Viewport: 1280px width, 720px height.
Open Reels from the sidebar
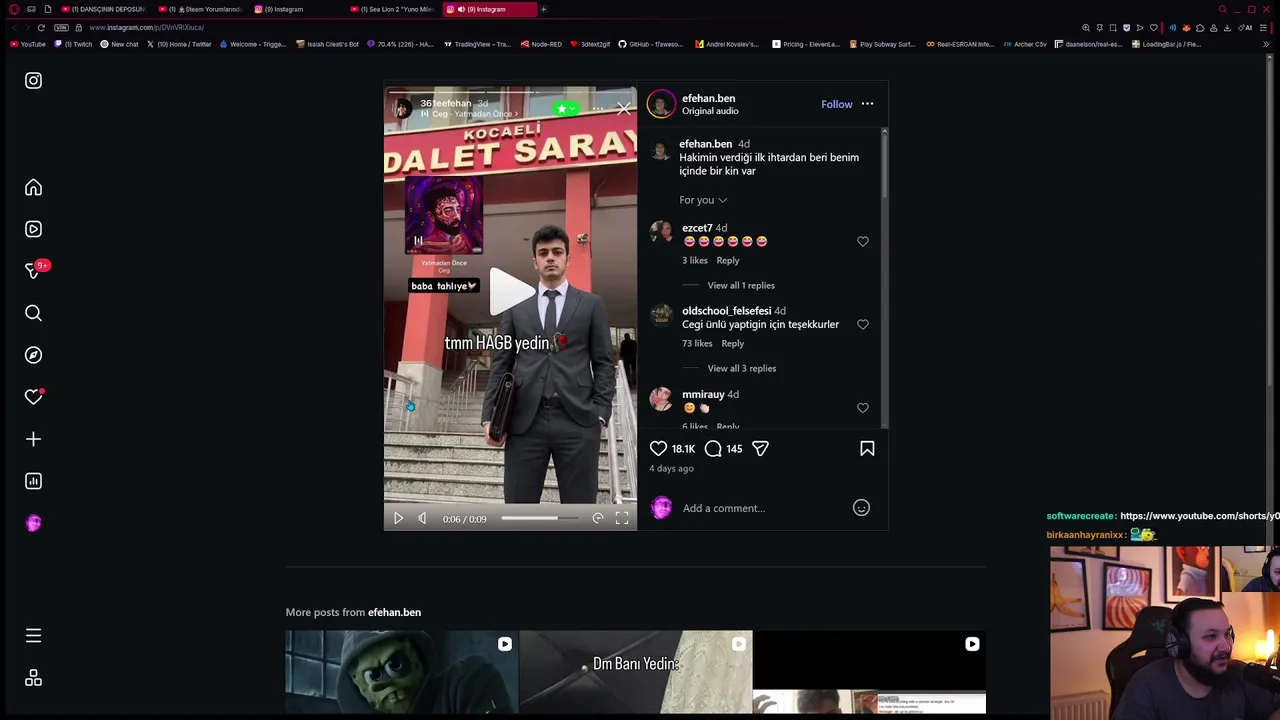point(33,229)
